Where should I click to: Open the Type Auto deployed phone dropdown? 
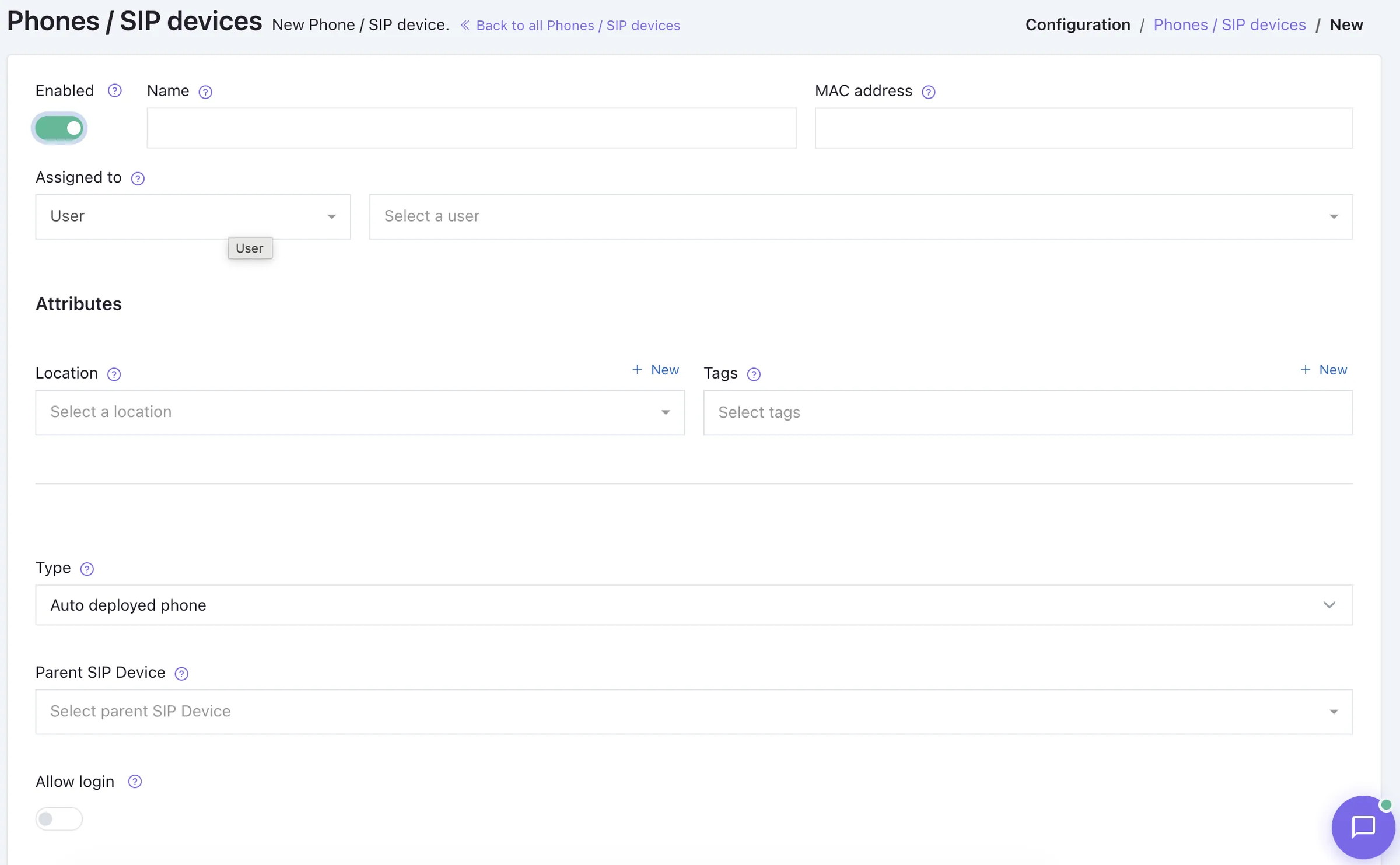click(694, 605)
